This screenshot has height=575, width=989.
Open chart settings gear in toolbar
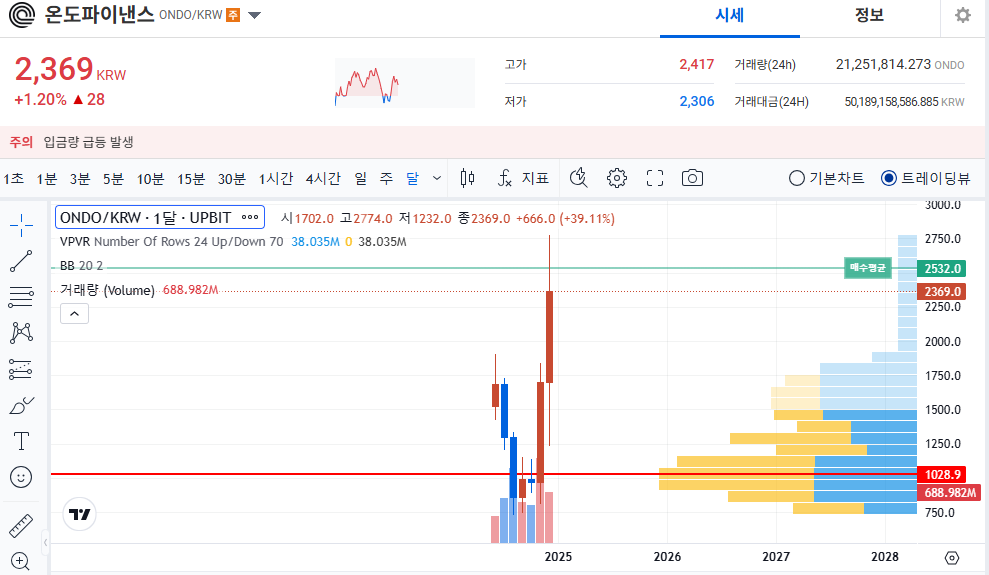(x=617, y=178)
